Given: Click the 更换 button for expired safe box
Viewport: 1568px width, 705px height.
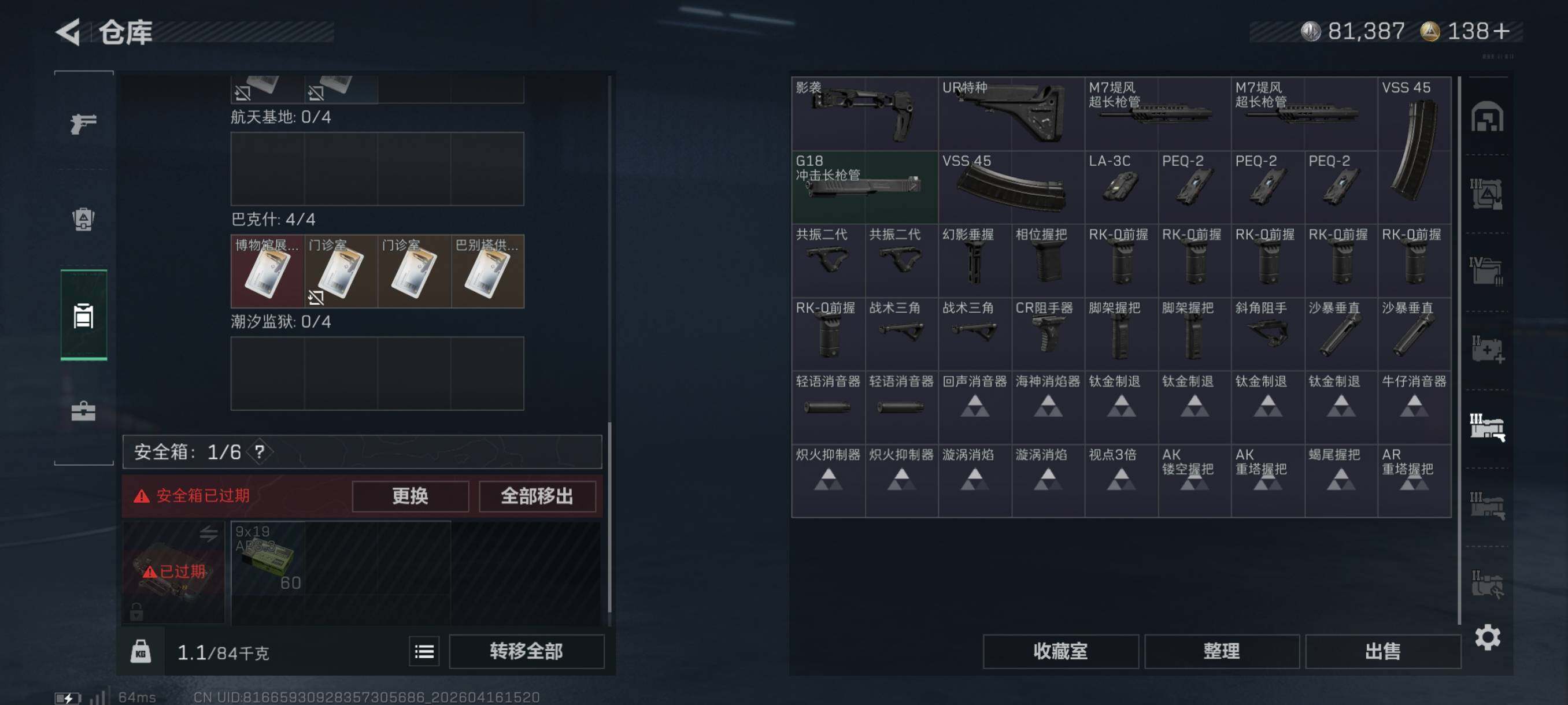Looking at the screenshot, I should point(411,496).
